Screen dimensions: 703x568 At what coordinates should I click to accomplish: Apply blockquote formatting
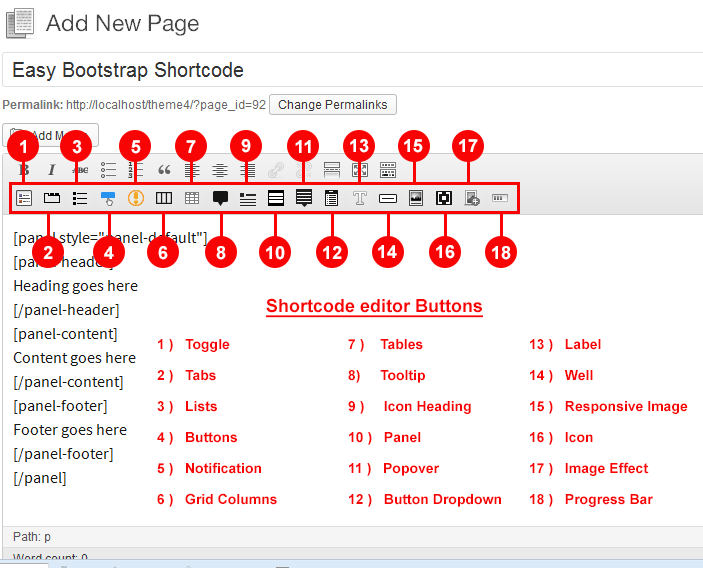tap(164, 170)
